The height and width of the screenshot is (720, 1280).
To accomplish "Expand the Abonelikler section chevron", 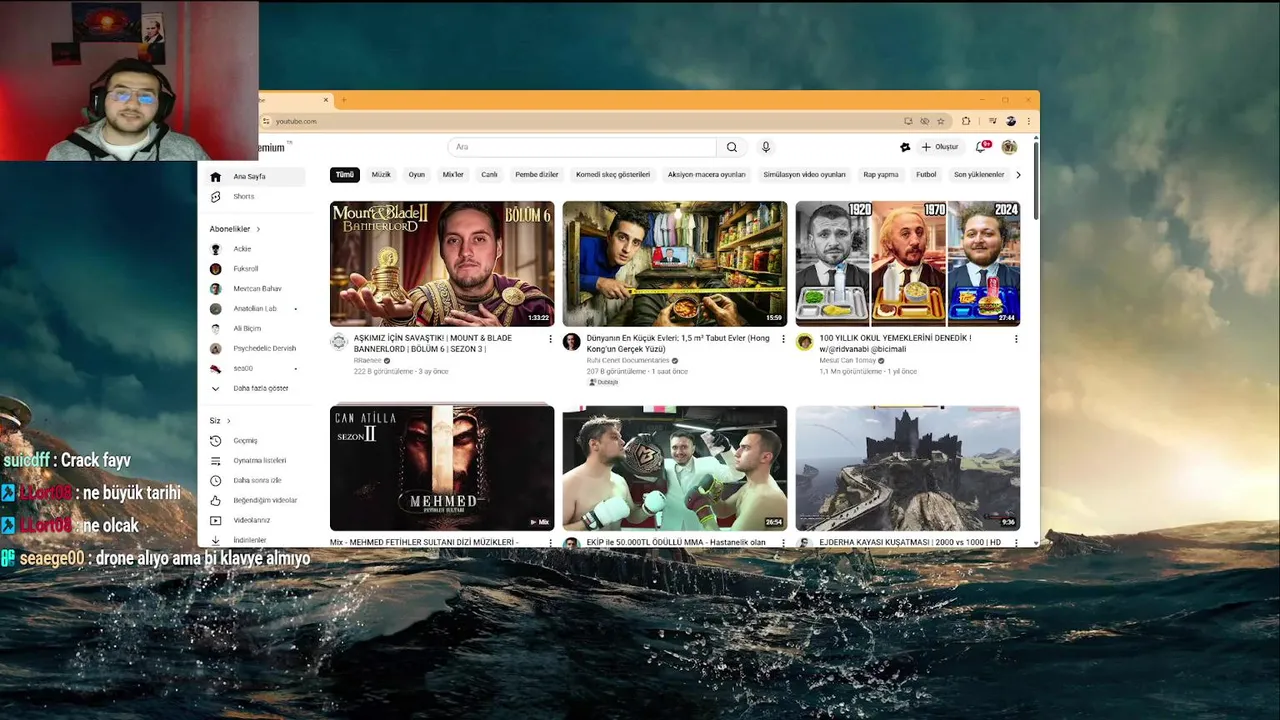I will [x=258, y=229].
